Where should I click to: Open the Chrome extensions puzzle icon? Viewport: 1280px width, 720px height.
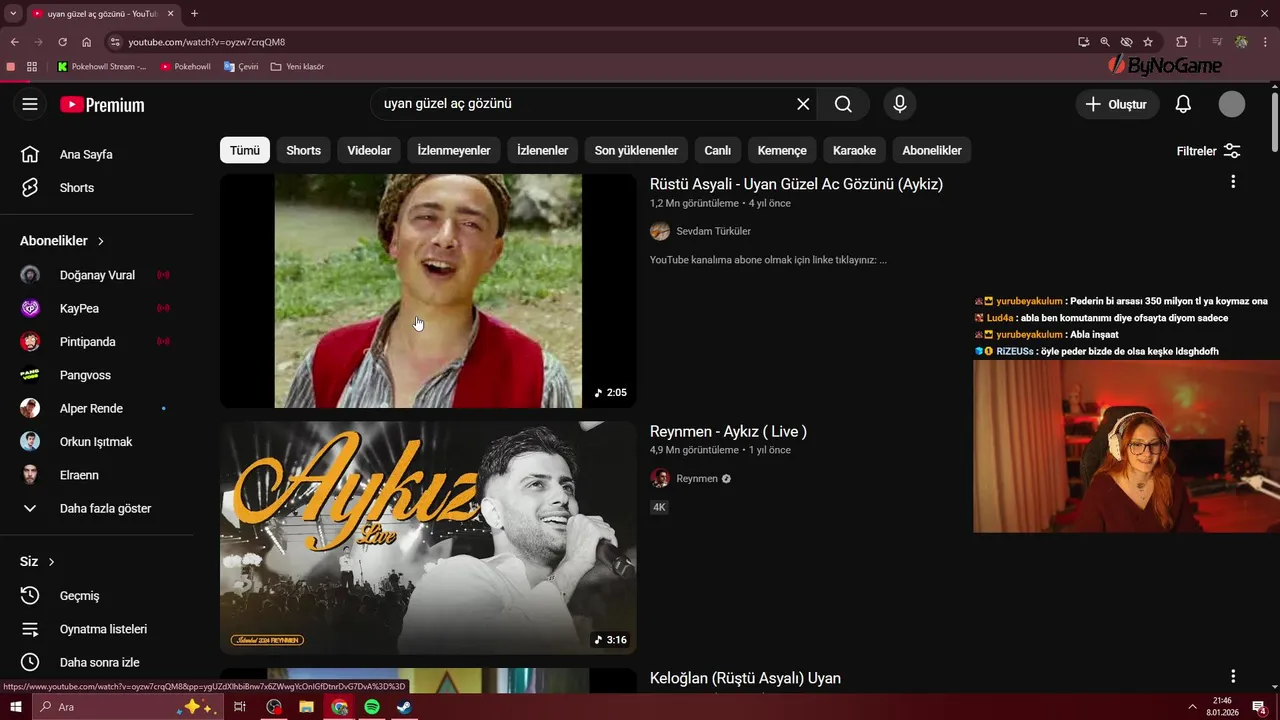pos(1182,42)
